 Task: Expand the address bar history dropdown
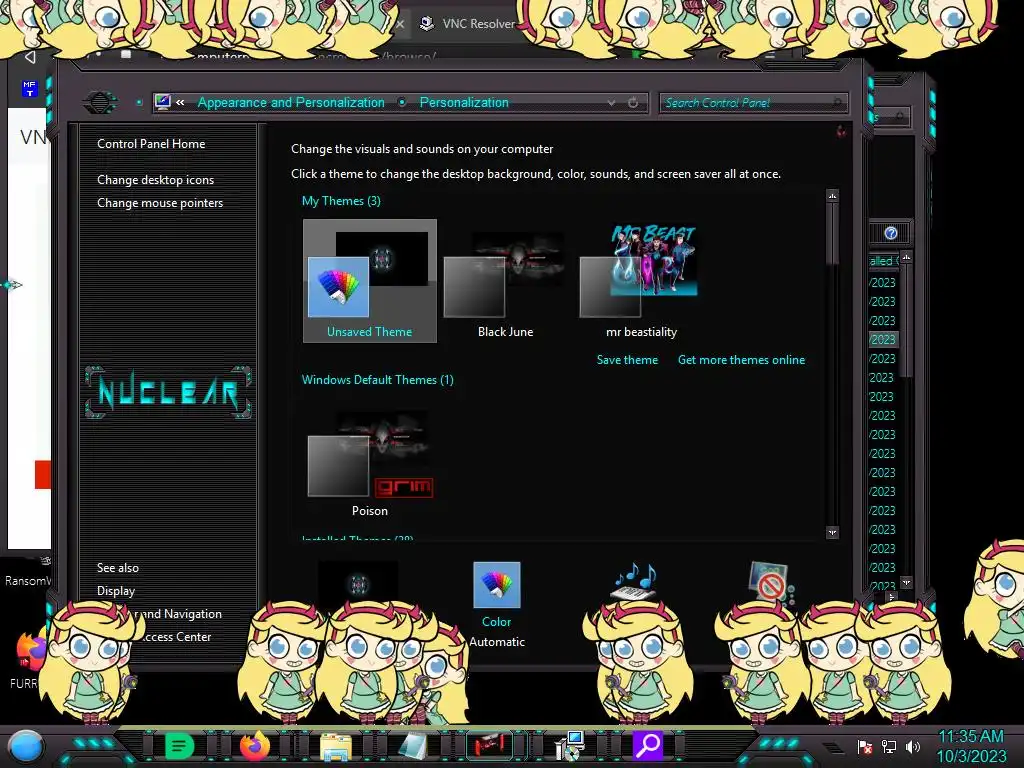point(611,103)
